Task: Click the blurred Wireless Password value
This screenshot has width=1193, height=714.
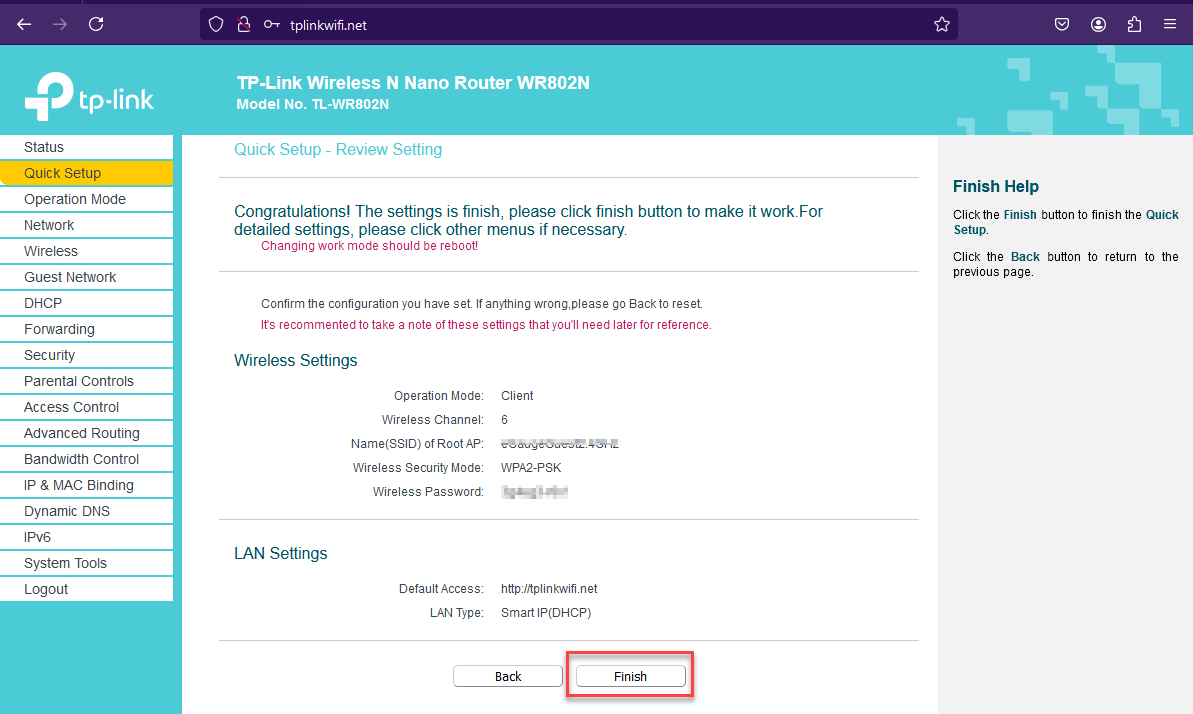Action: (534, 492)
